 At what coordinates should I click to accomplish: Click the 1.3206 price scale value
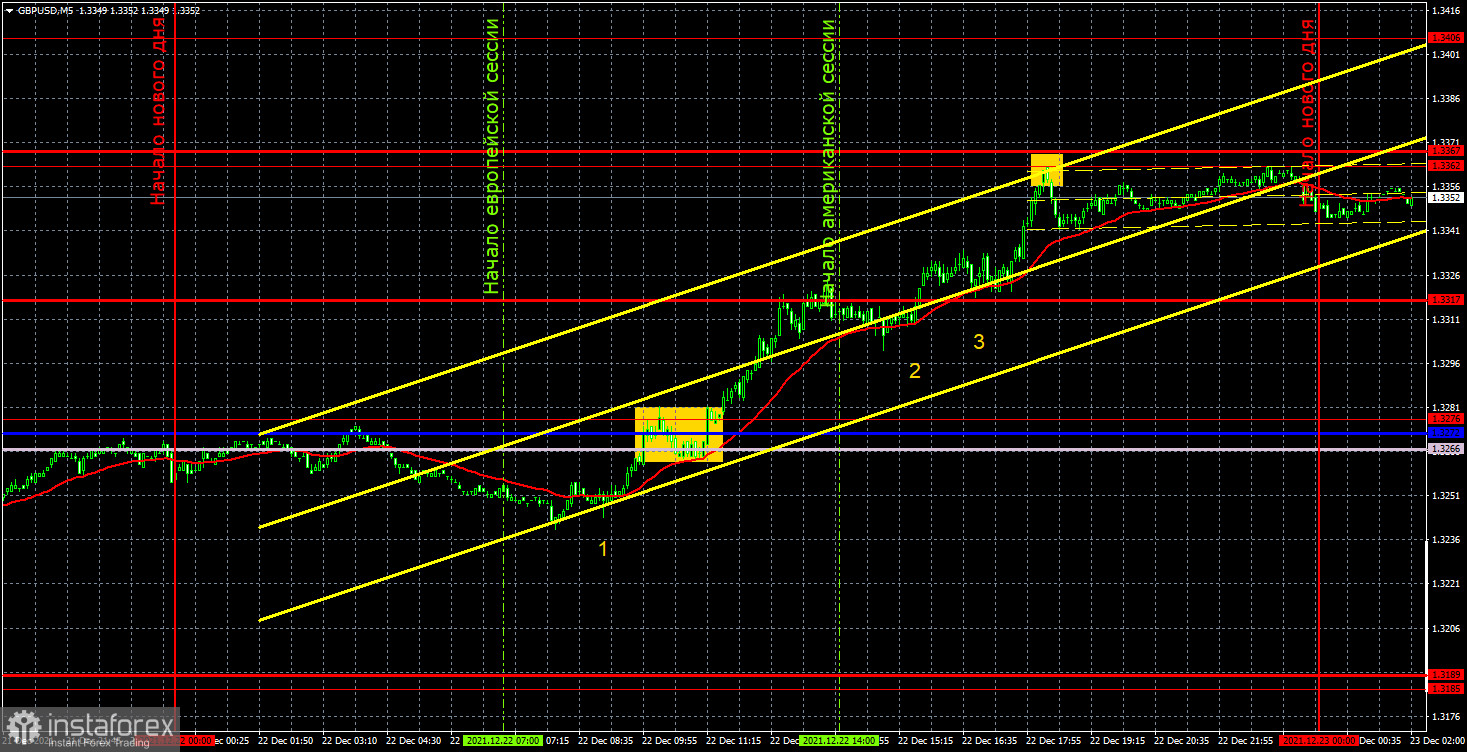(1446, 628)
